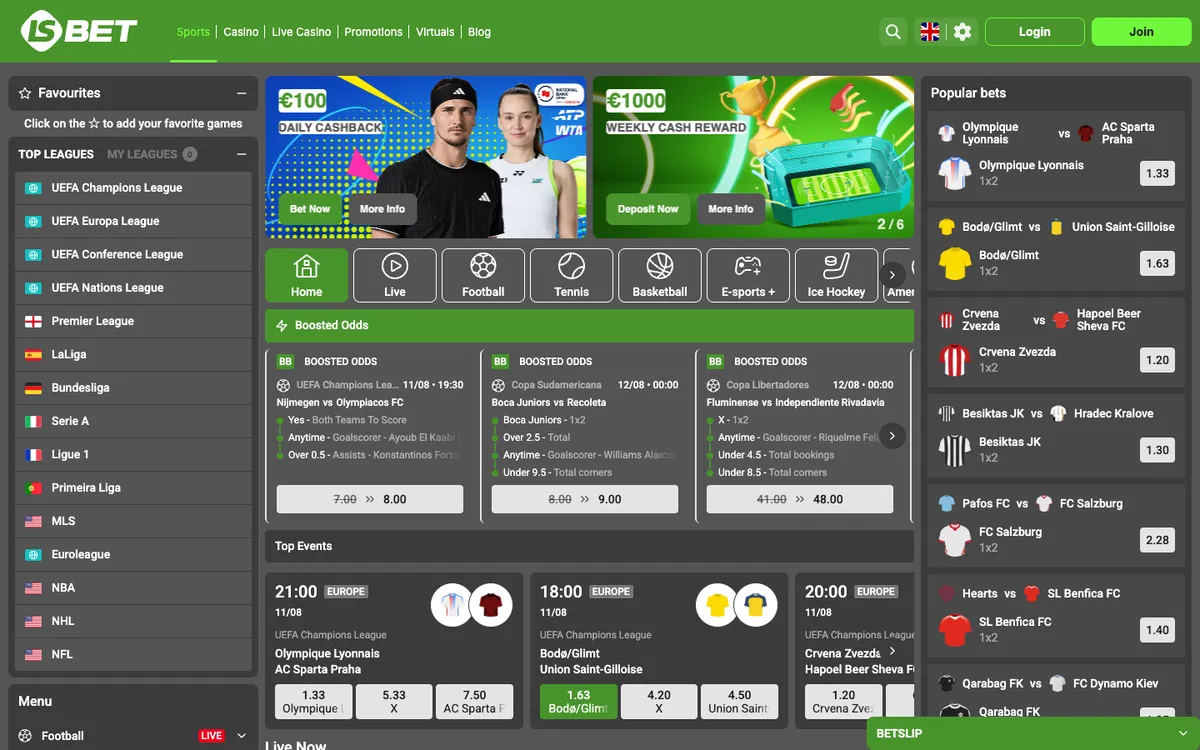The image size is (1200, 750).
Task: Switch to the My Leagues tab
Action: pyautogui.click(x=152, y=154)
